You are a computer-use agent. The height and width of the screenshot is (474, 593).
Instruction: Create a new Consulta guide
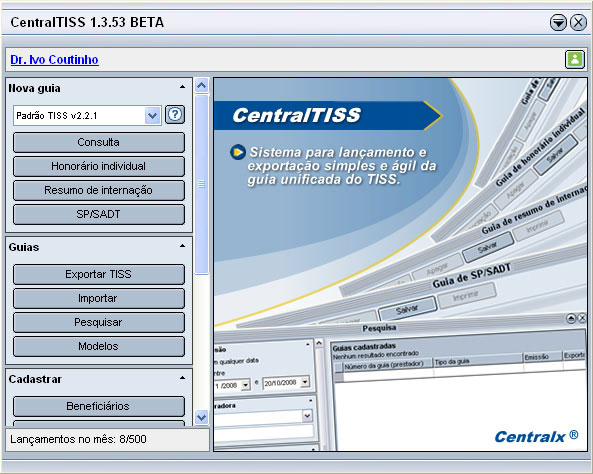[99, 142]
